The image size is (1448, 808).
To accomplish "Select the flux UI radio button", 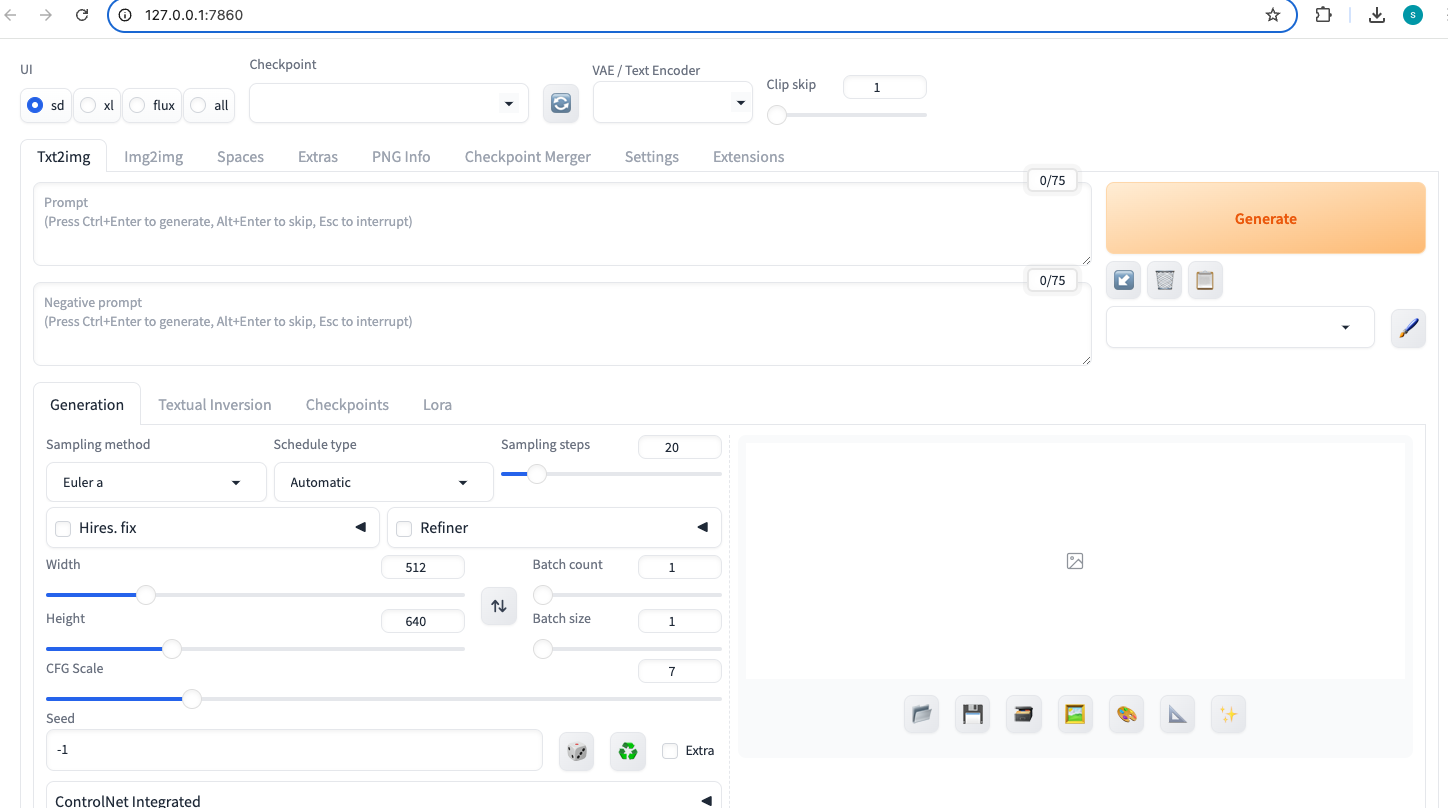I will [x=137, y=105].
